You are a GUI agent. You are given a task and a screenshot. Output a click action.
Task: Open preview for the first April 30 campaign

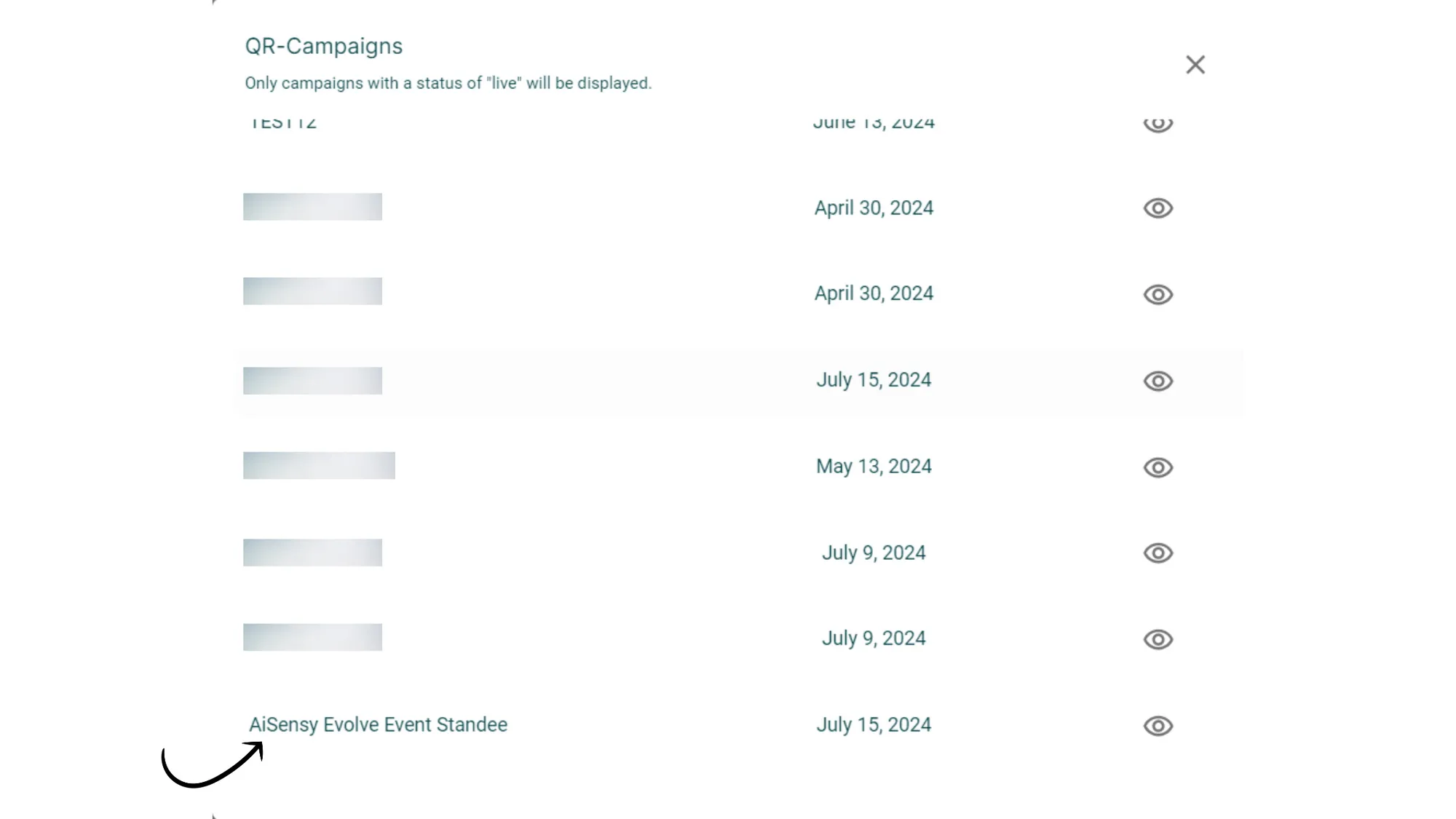point(1158,207)
